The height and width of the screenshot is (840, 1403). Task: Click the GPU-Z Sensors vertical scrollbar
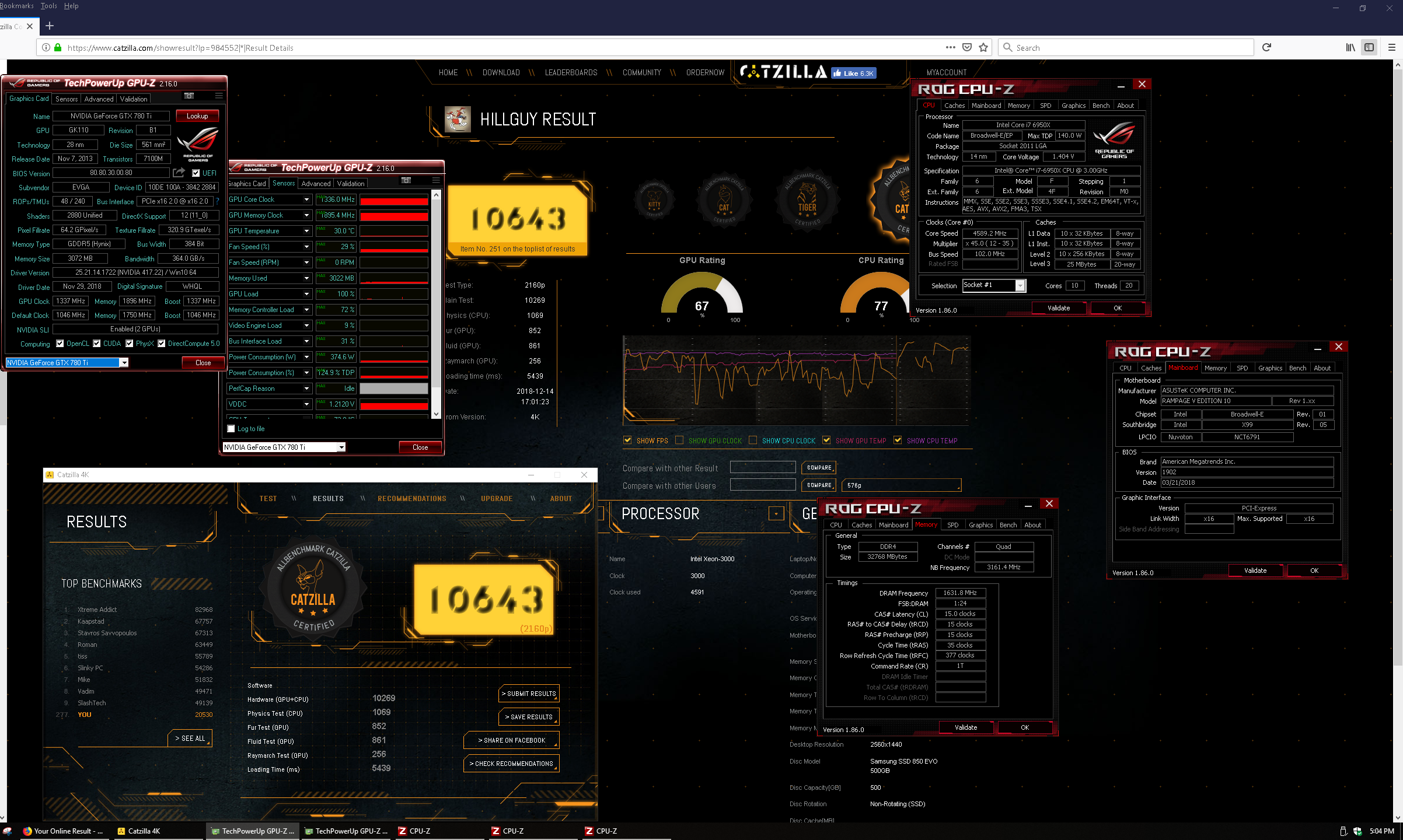436,303
